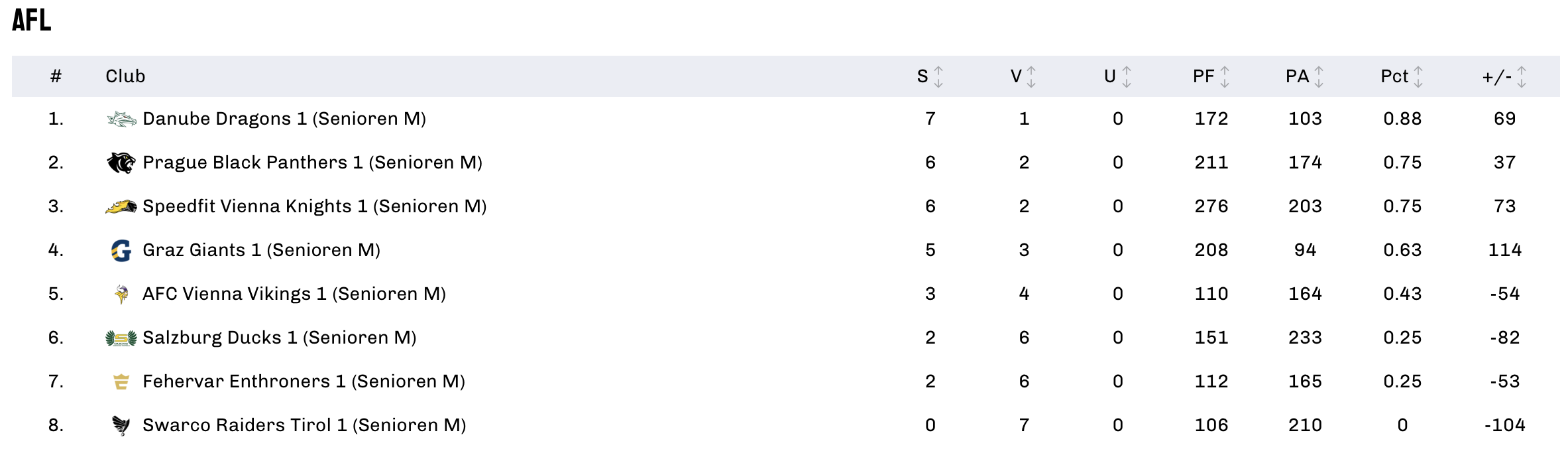Sort standings by PF column arrows
This screenshot has width=1568, height=467.
1225,77
